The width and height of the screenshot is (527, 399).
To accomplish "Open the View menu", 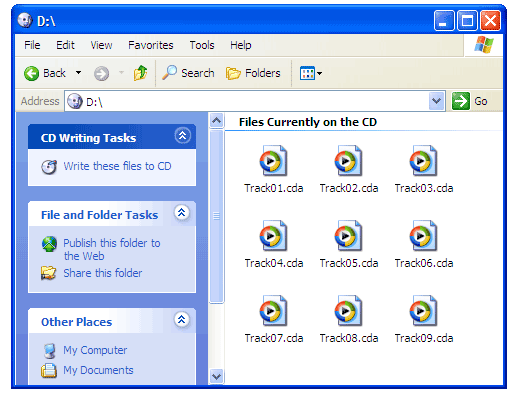I will 101,45.
